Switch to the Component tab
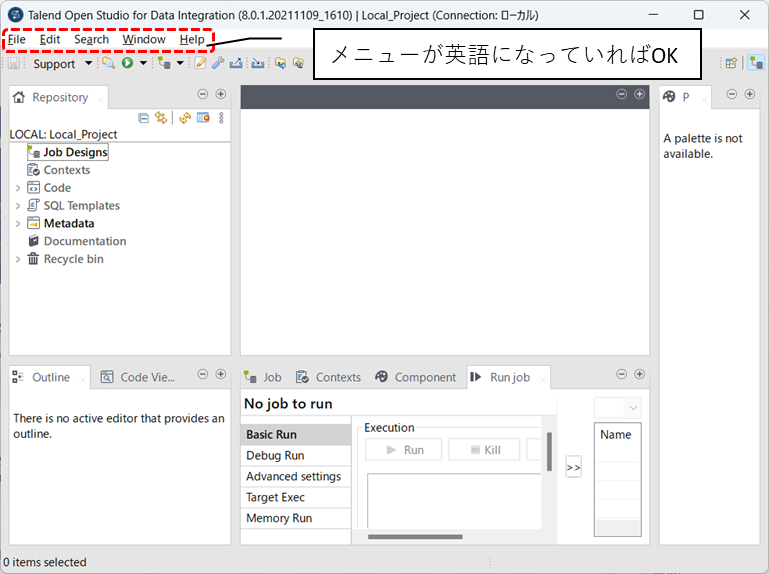 (416, 377)
